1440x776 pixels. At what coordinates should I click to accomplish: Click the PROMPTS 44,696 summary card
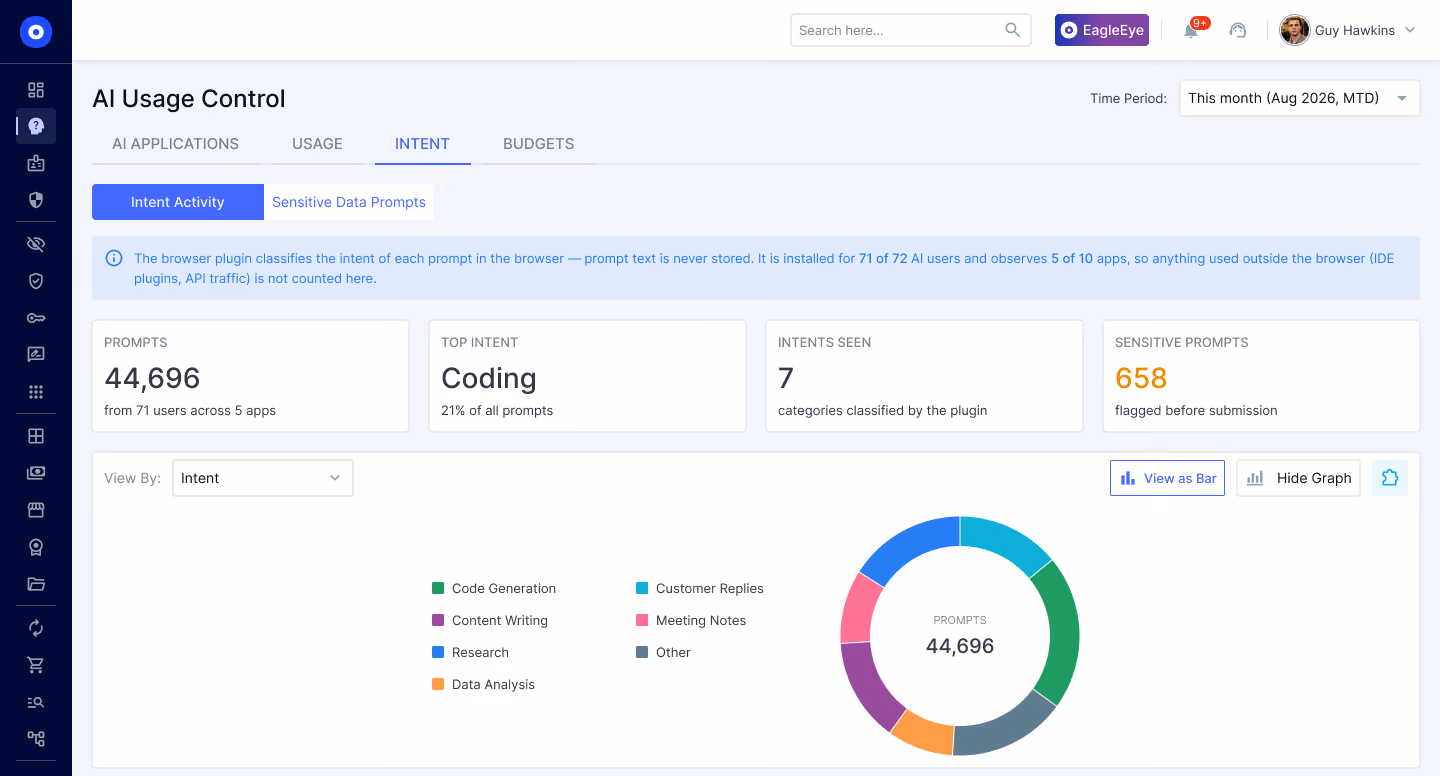250,376
